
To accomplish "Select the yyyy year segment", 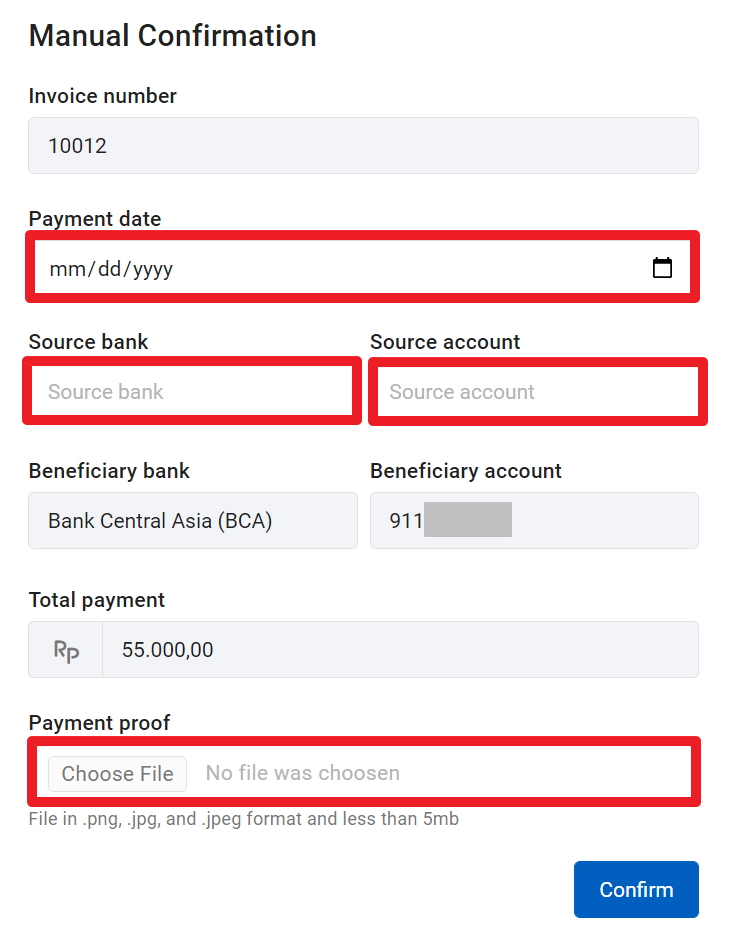I will click(x=153, y=270).
